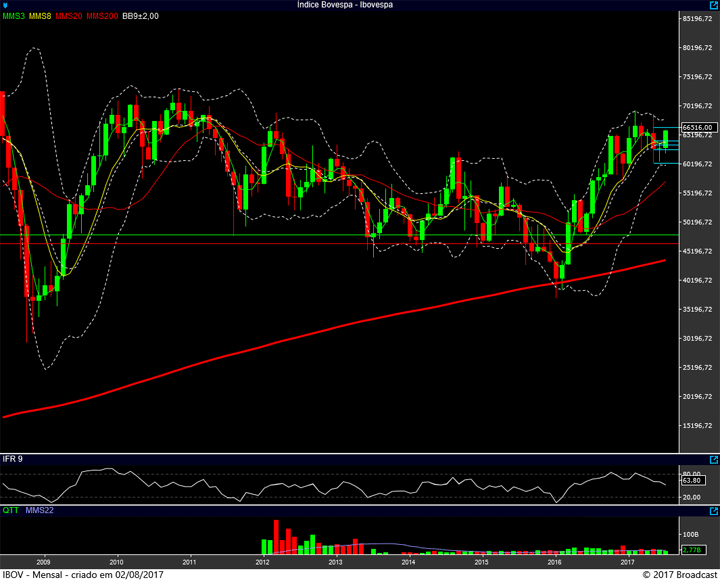Click the 2012 marker on time axis

[x=262, y=561]
